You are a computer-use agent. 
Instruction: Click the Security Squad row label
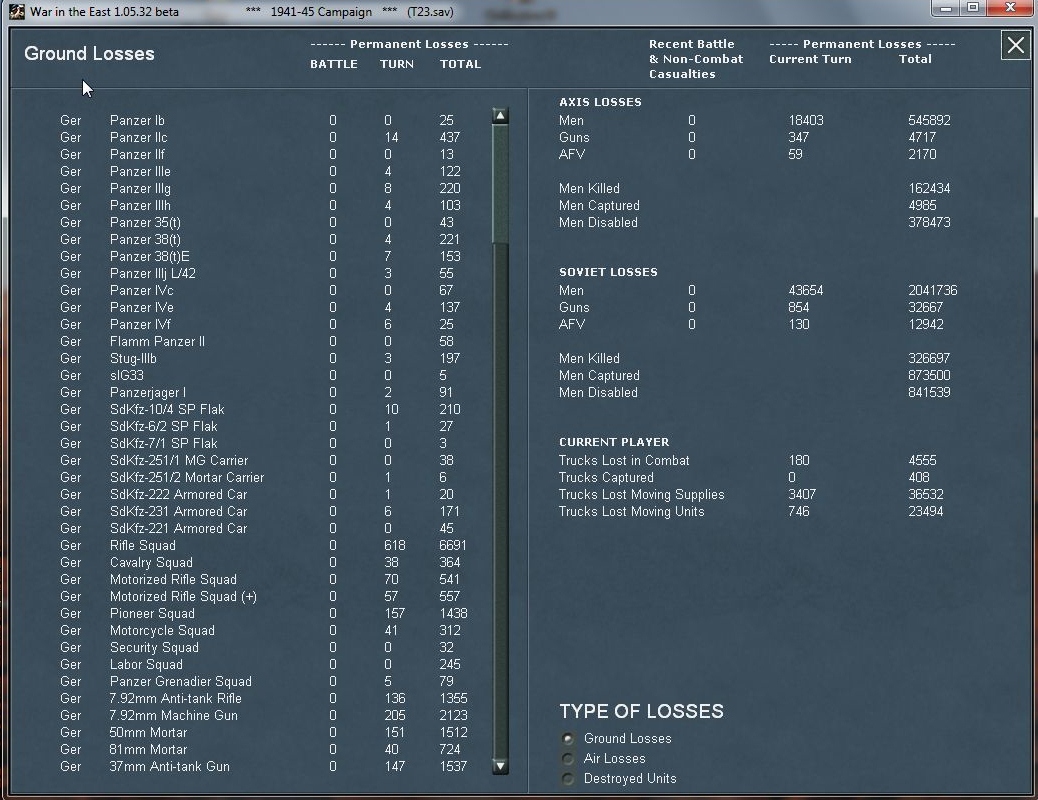click(x=154, y=648)
